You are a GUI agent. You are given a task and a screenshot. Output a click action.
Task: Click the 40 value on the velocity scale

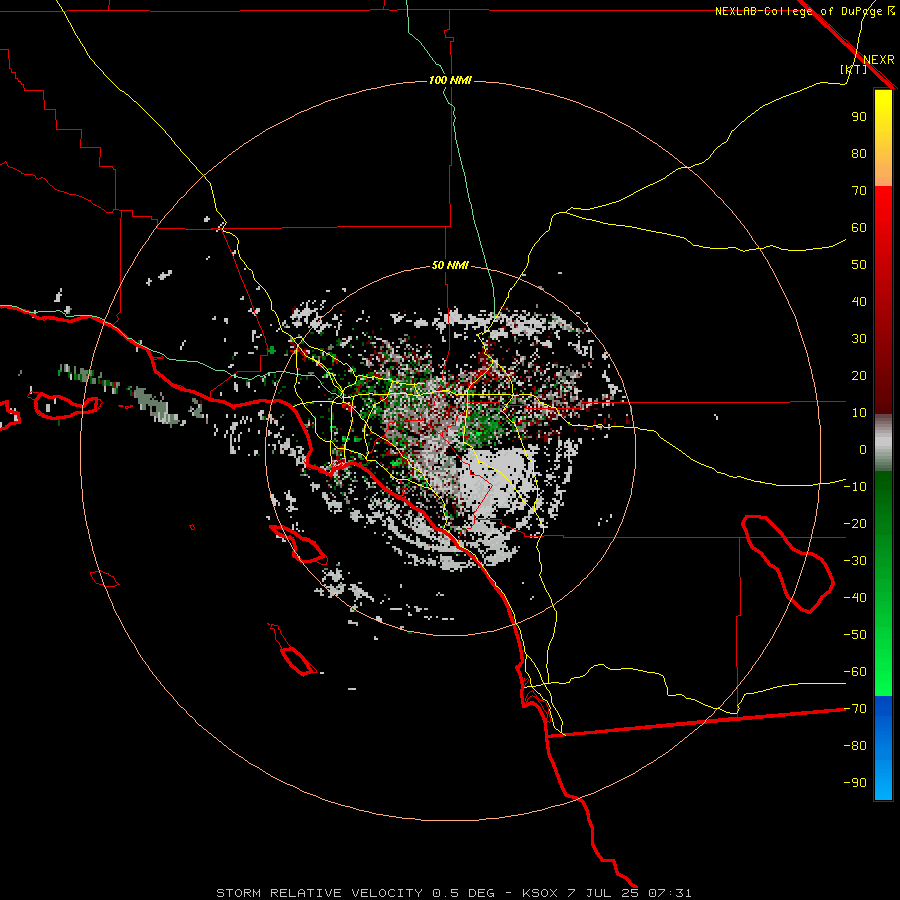(x=859, y=301)
